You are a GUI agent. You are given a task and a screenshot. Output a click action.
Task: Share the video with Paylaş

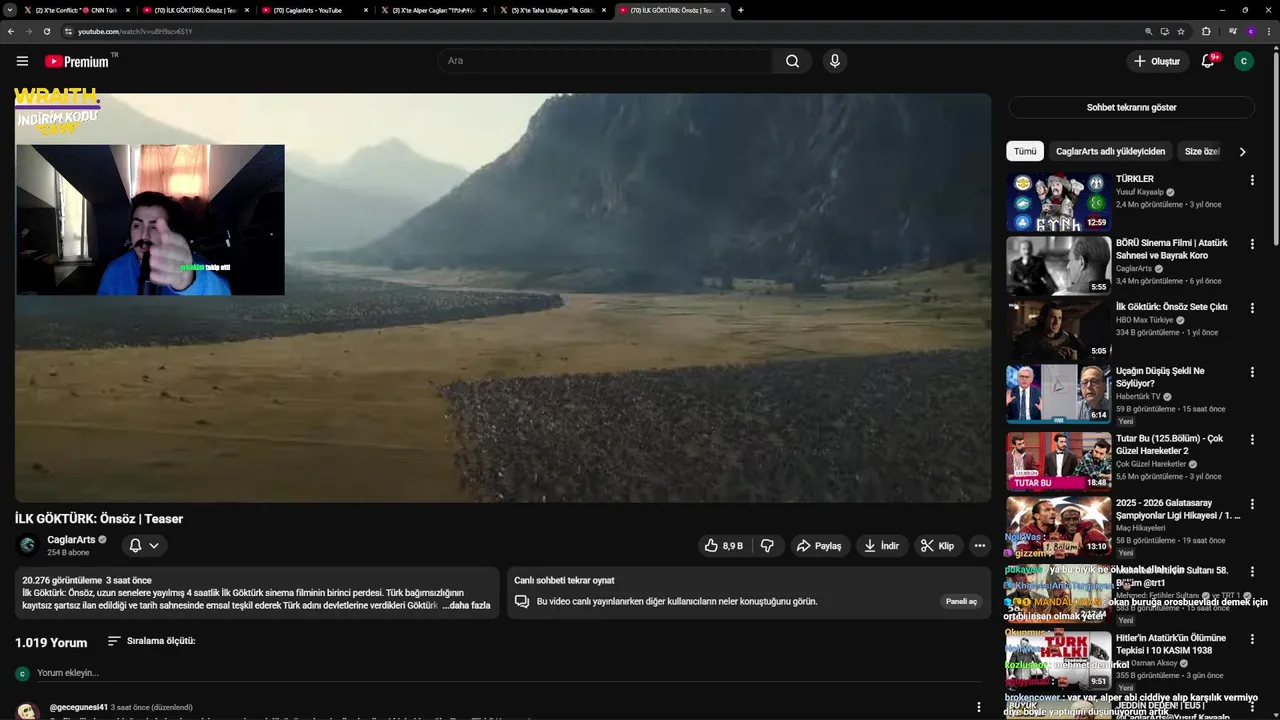point(818,546)
